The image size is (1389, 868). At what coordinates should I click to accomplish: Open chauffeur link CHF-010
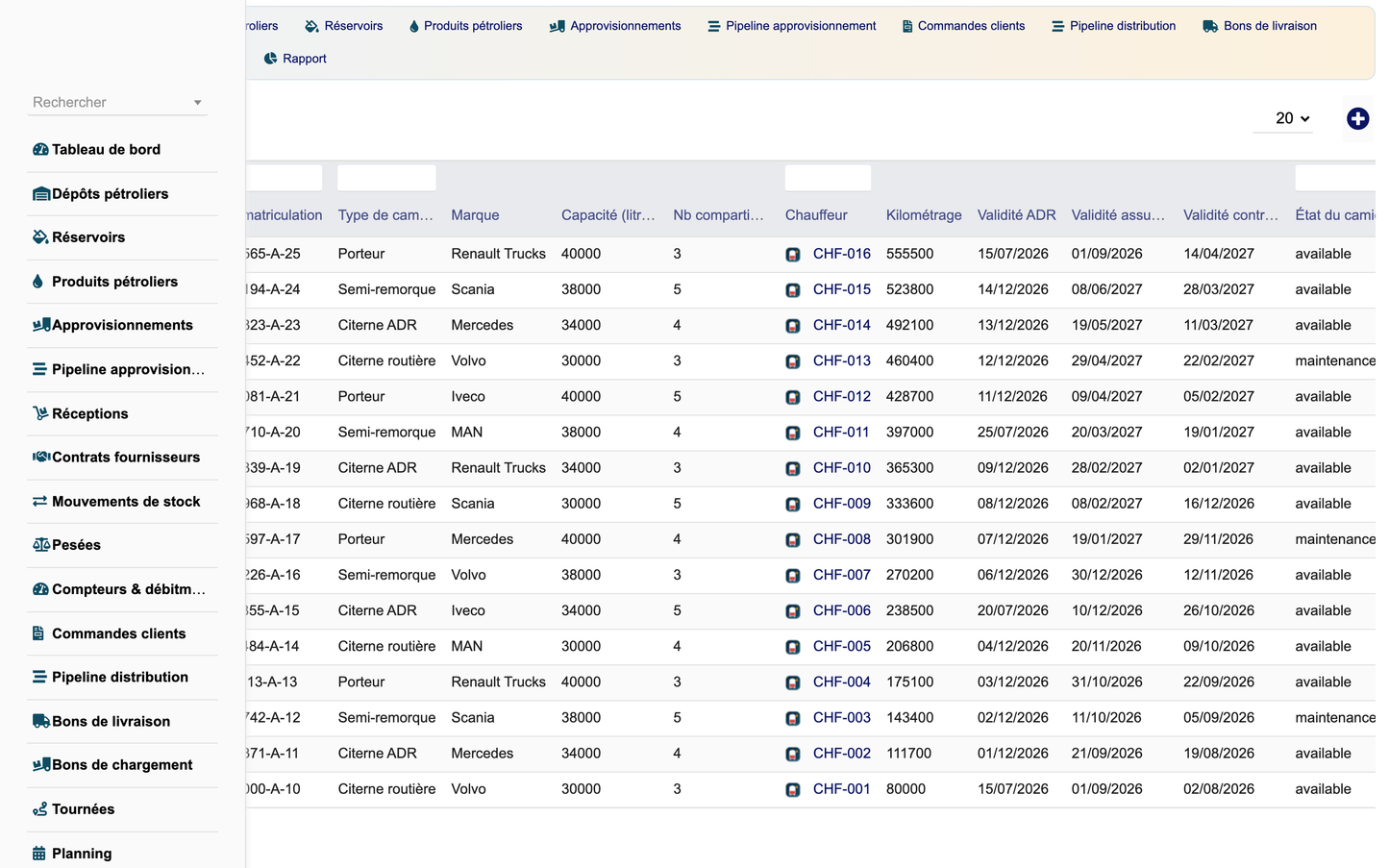click(x=842, y=467)
